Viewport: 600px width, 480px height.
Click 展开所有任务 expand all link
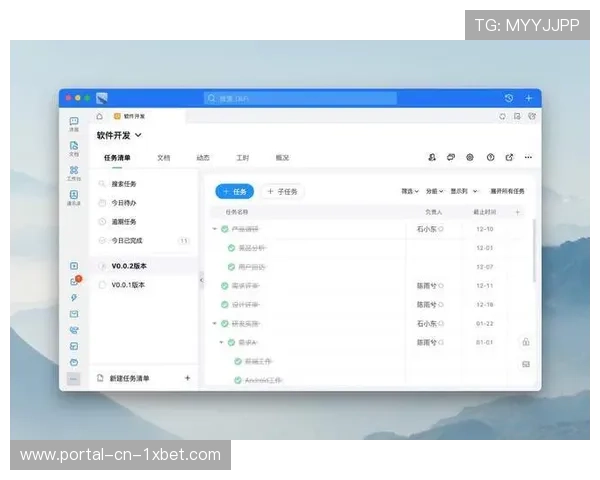click(507, 191)
